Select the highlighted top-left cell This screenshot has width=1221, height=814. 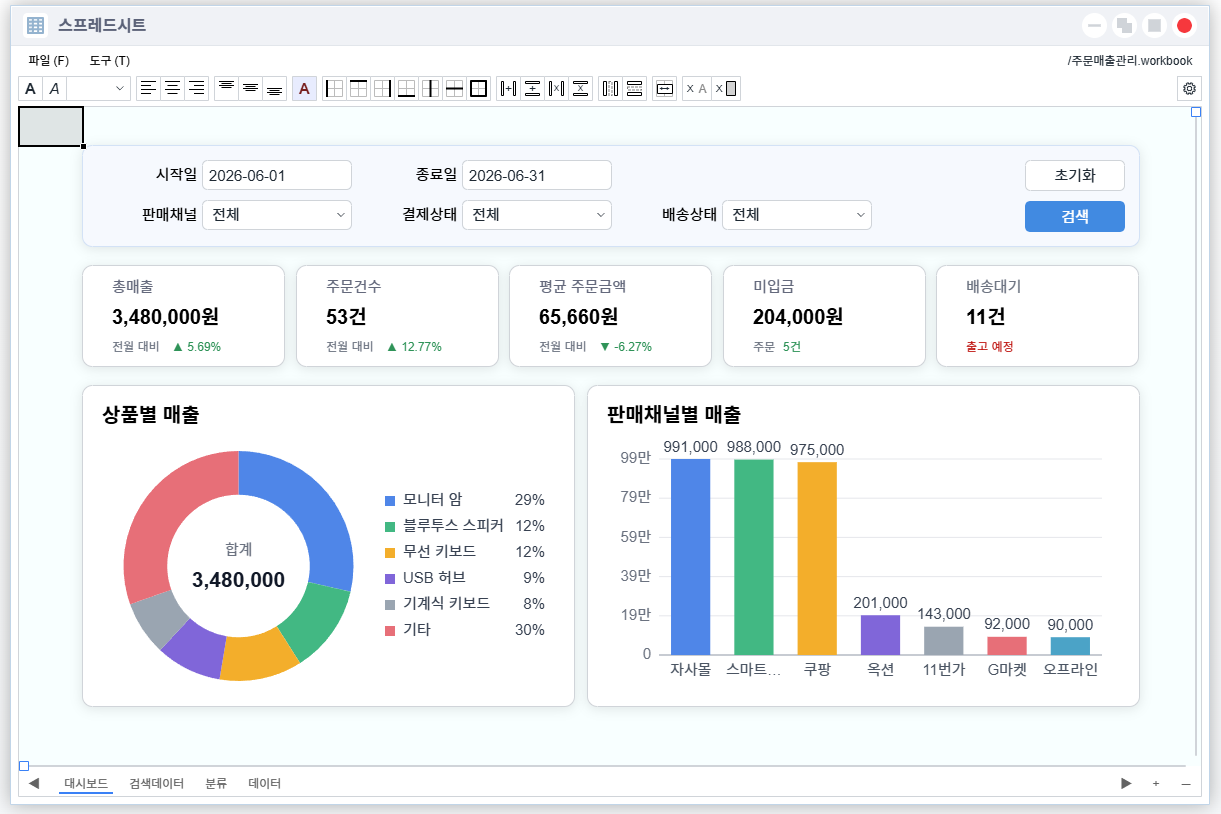point(51,127)
